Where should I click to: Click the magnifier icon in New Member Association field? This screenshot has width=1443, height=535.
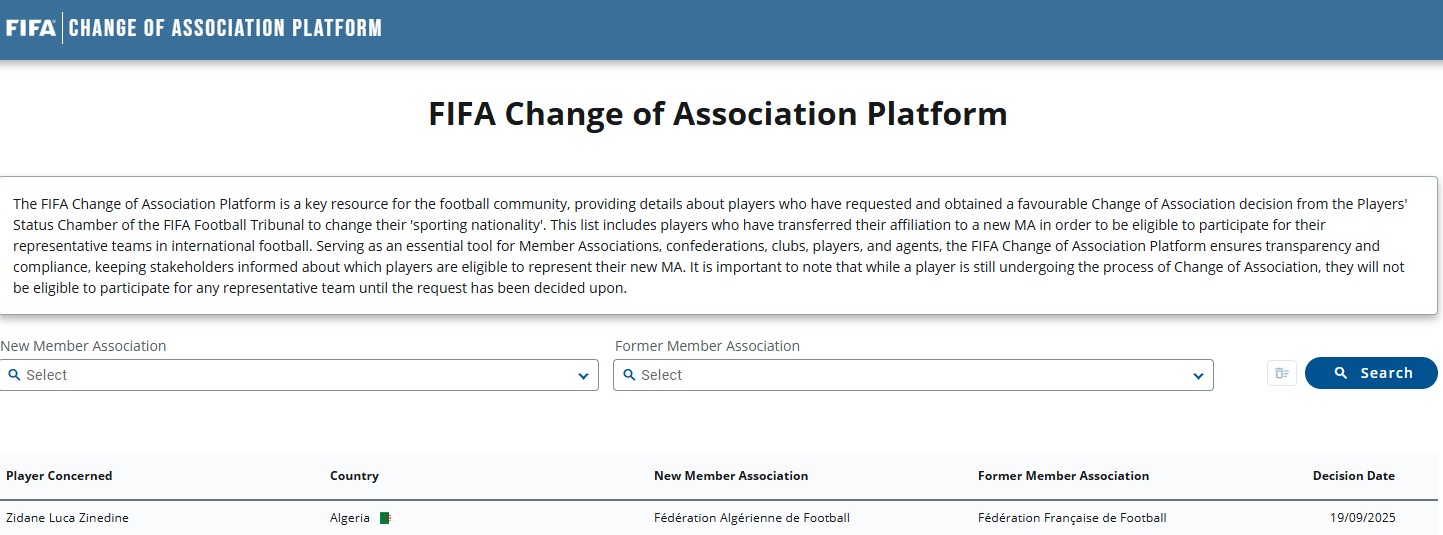tap(14, 375)
